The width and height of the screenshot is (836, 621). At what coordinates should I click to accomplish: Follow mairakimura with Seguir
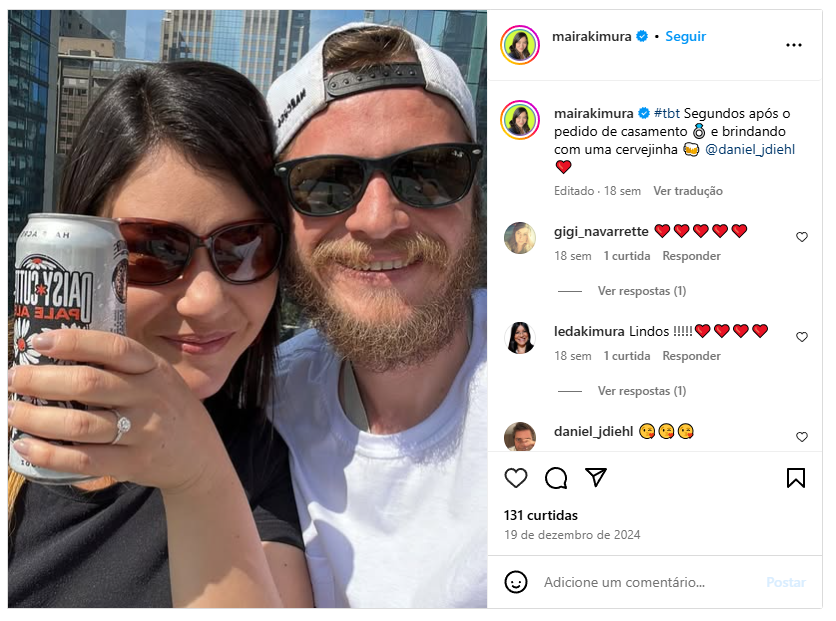[x=685, y=36]
